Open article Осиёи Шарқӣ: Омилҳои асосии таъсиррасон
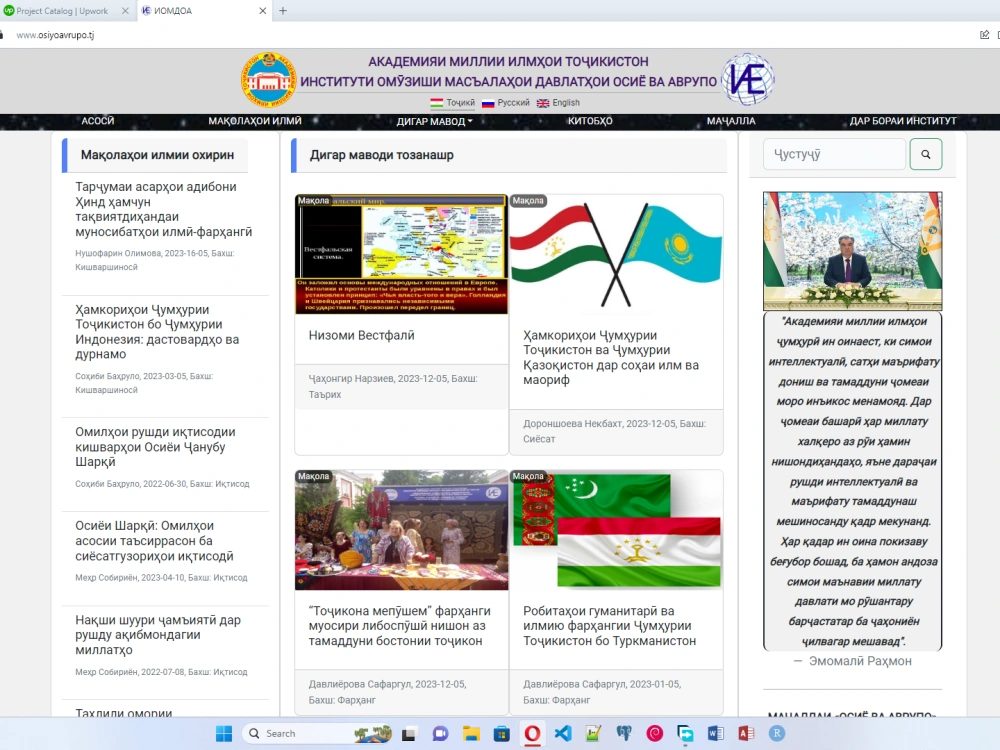 point(154,541)
